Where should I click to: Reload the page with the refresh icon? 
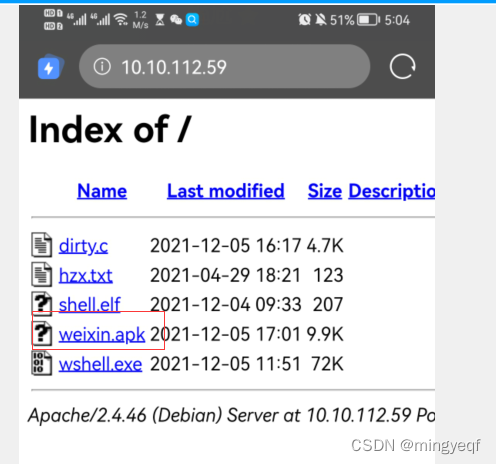(x=402, y=66)
